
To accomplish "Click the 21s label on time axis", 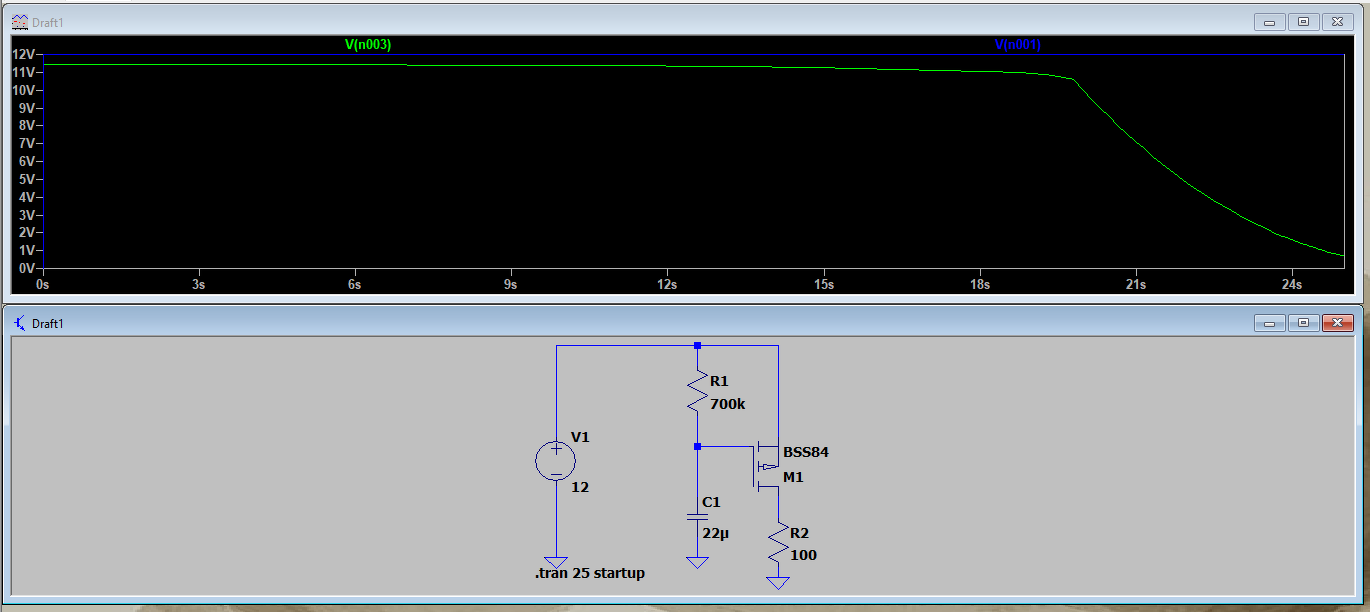I will click(x=1136, y=285).
